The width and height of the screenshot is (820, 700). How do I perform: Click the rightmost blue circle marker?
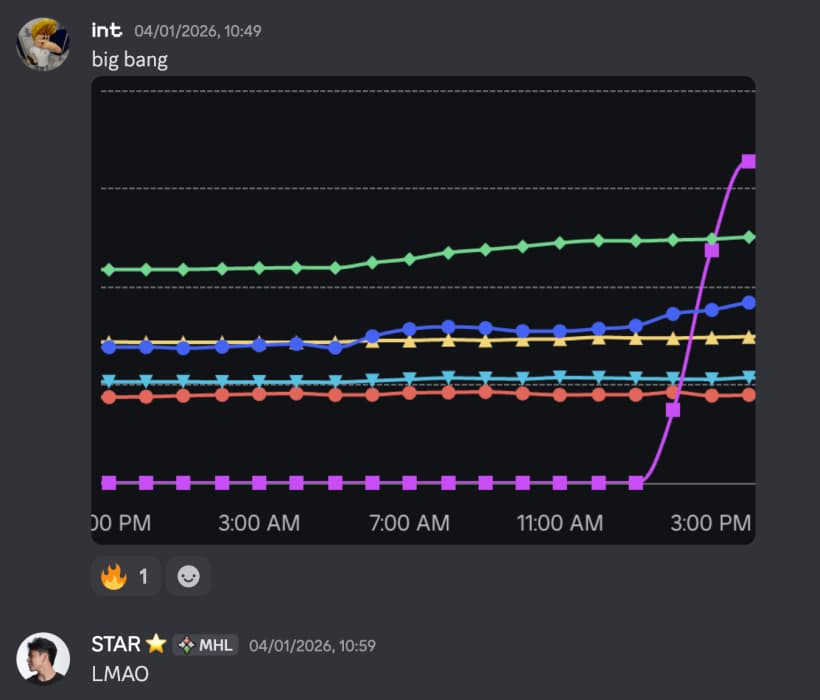tap(748, 302)
